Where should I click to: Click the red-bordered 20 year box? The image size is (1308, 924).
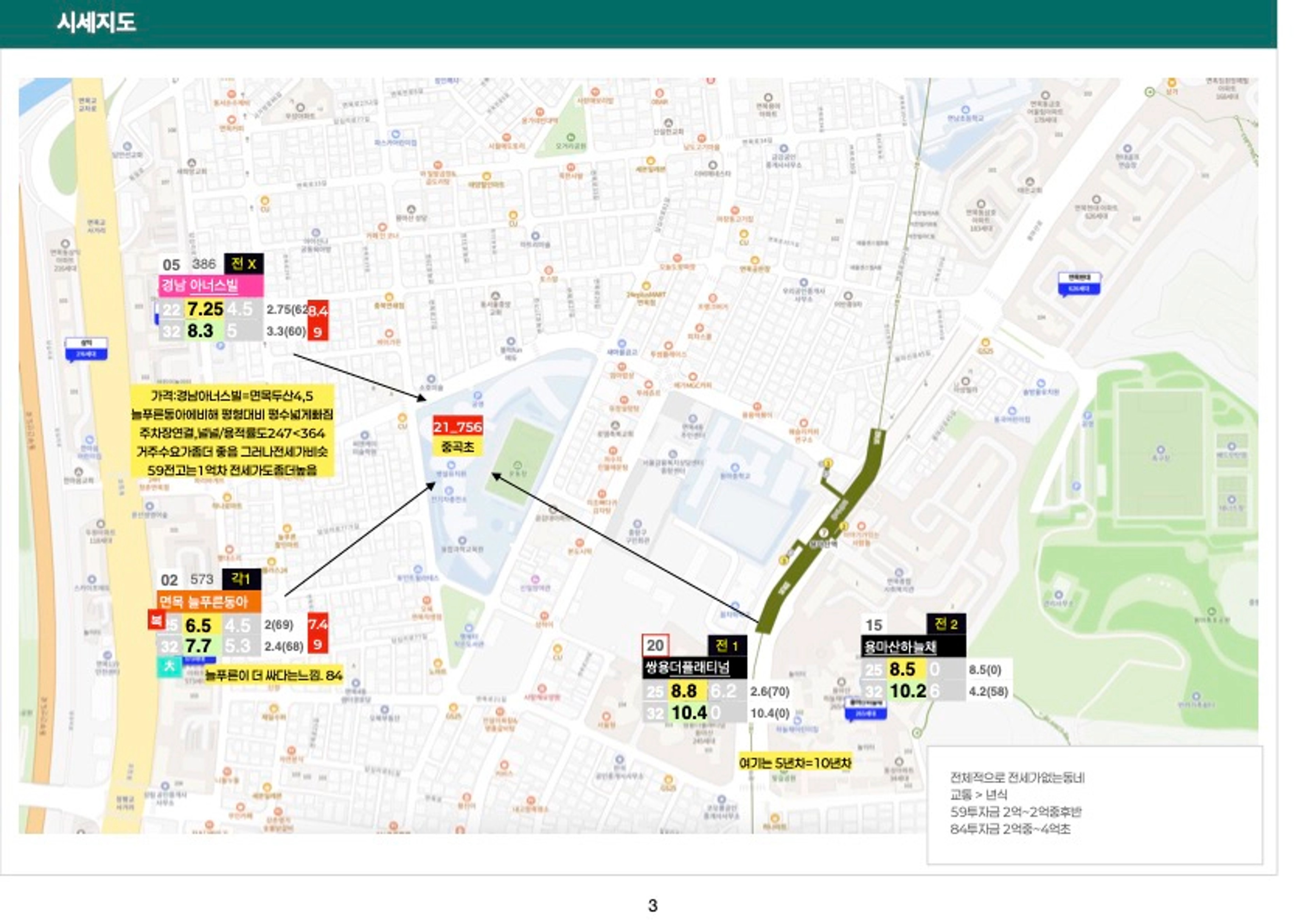(x=655, y=645)
